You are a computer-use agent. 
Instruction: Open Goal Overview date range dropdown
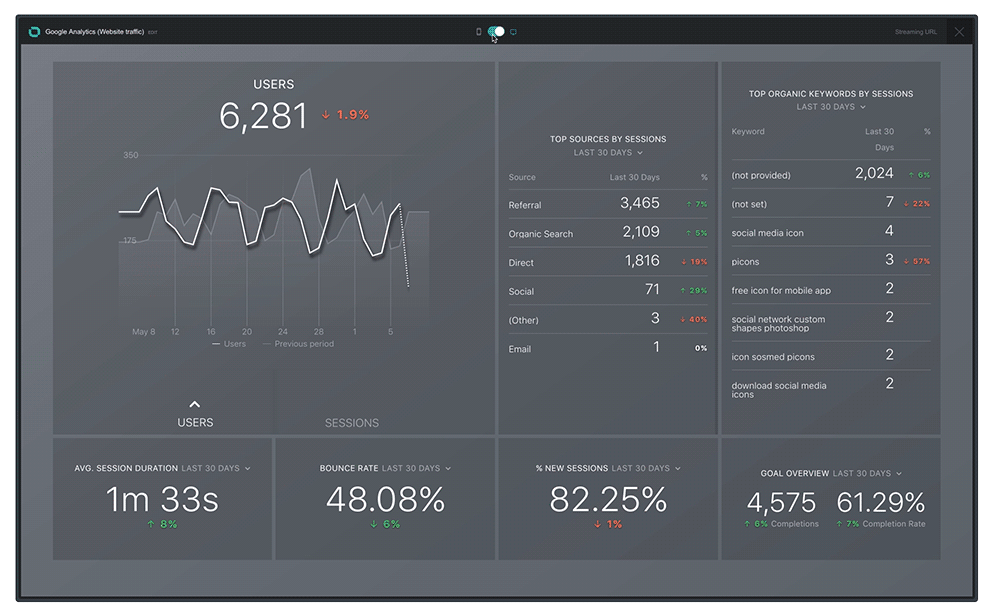pyautogui.click(x=868, y=473)
